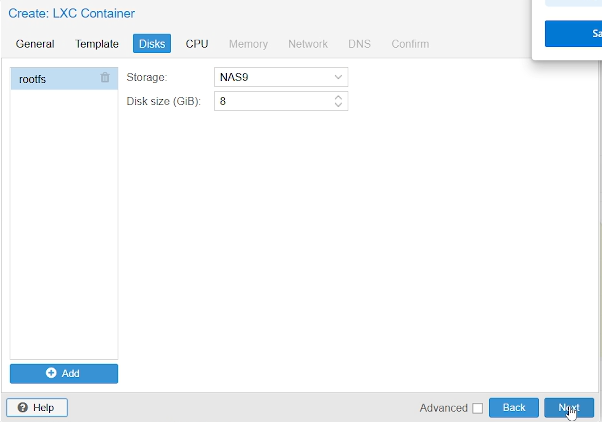The image size is (602, 422).
Task: Proceed with the Next button
Action: point(569,407)
